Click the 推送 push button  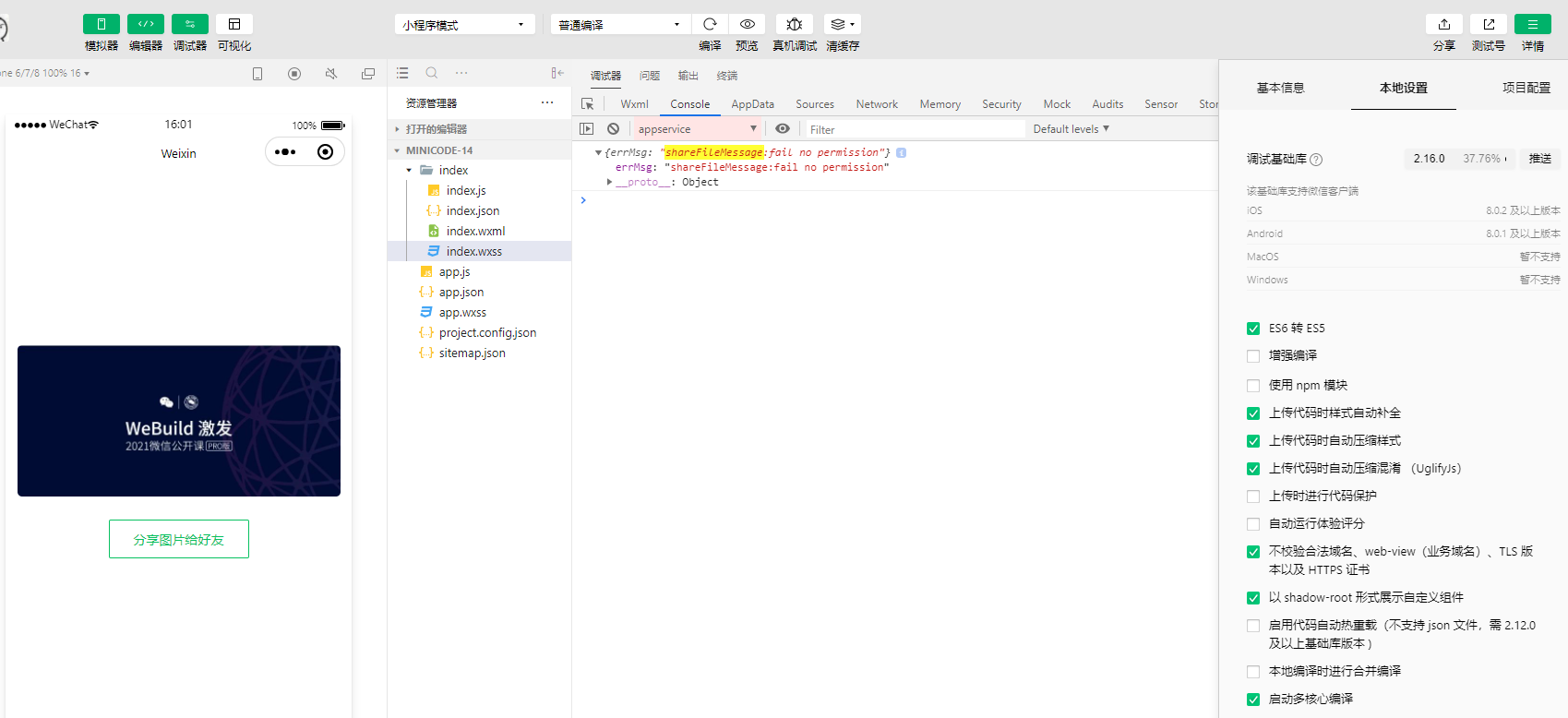click(1540, 159)
